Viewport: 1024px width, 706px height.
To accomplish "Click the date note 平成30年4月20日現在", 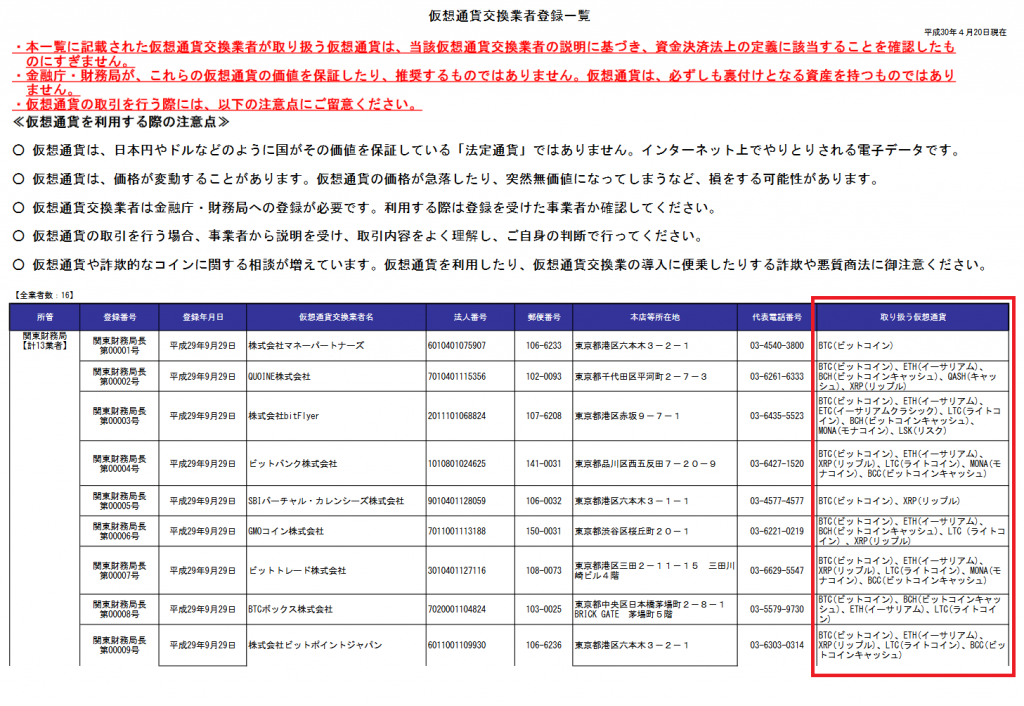I will [965, 32].
